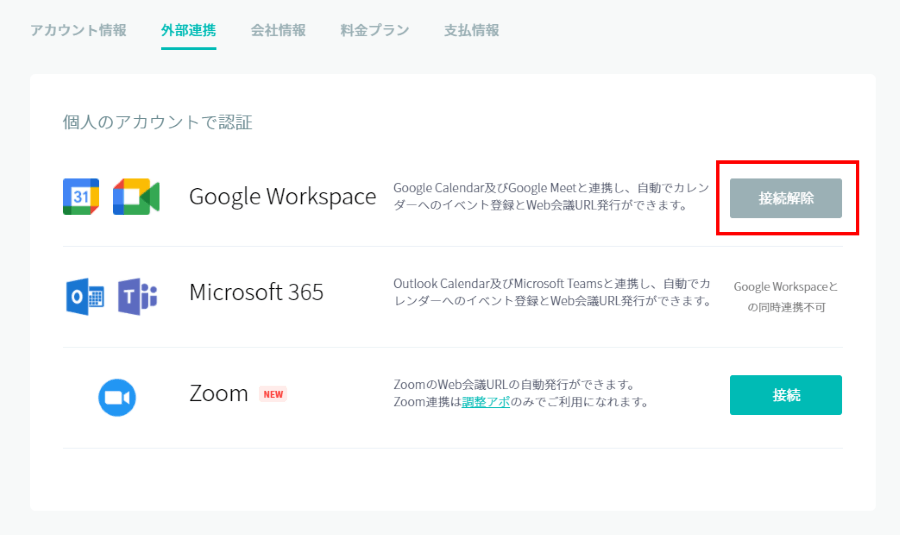The image size is (900, 535).
Task: Follow the 調整アポ link
Action: coord(486,402)
